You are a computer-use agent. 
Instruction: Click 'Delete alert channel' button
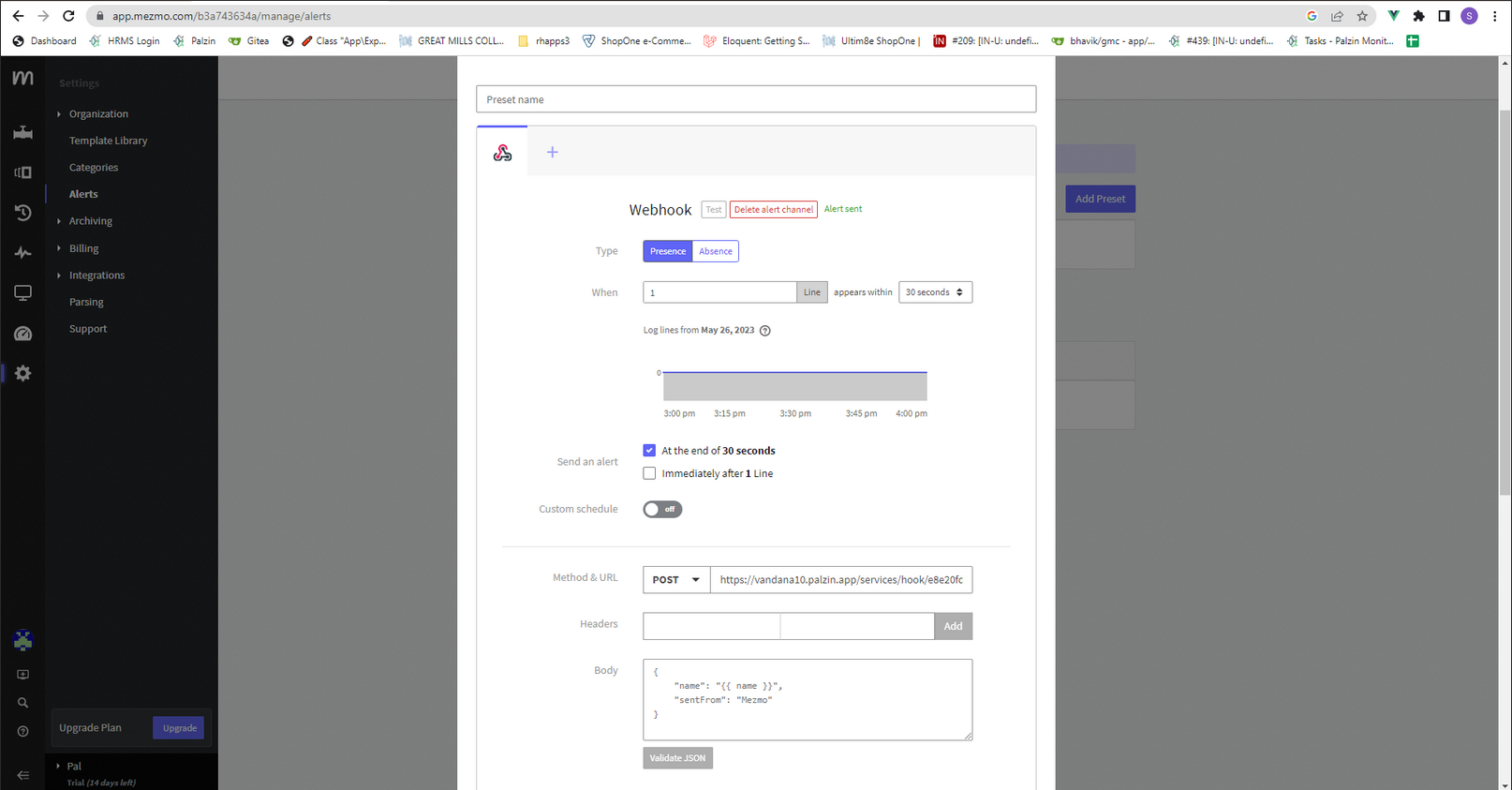[x=774, y=210]
